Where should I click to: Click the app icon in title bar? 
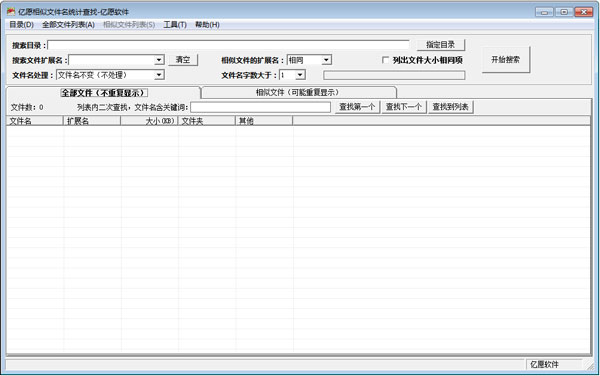(x=11, y=11)
